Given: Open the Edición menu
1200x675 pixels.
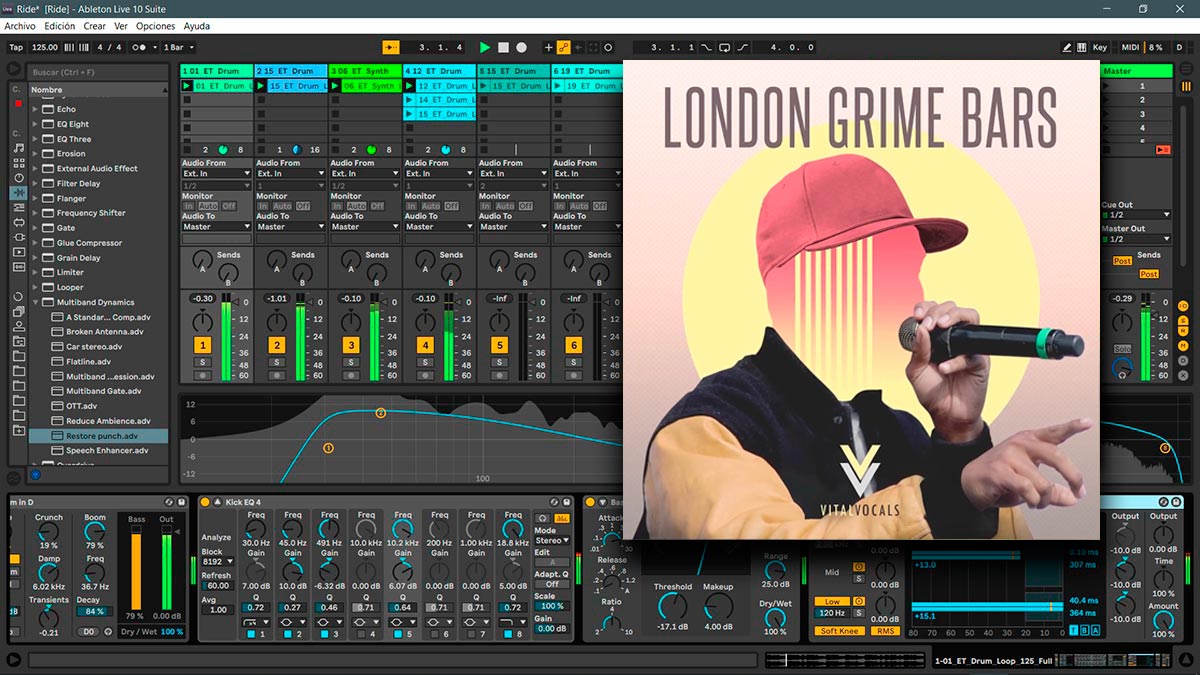Looking at the screenshot, I should click(60, 26).
